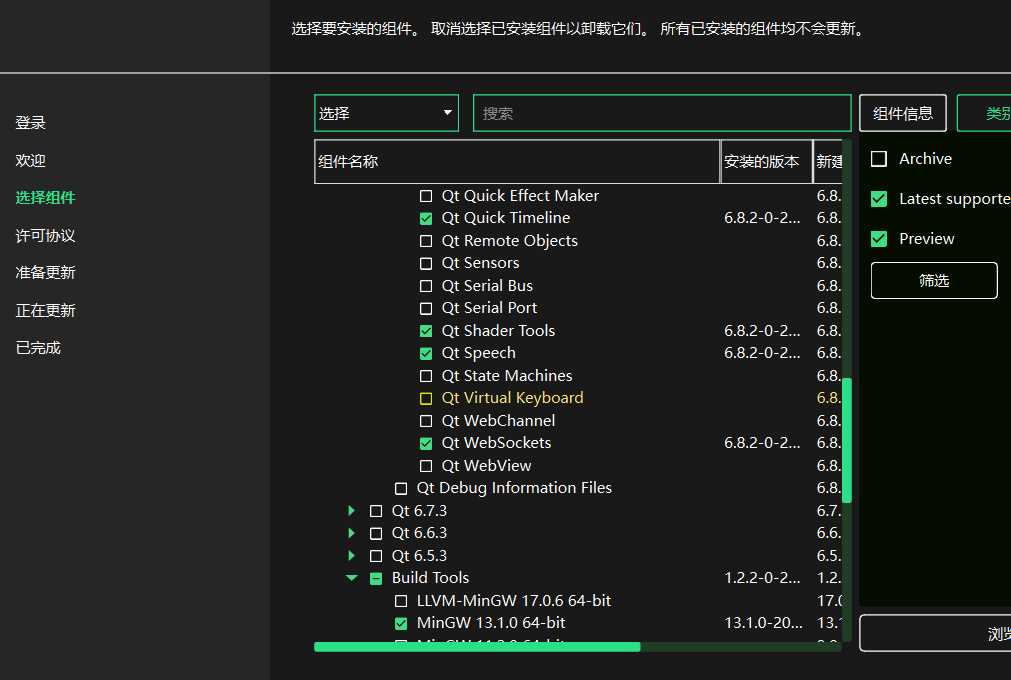
Task: Expand the Qt 6.6.3 tree node
Action: tap(351, 533)
